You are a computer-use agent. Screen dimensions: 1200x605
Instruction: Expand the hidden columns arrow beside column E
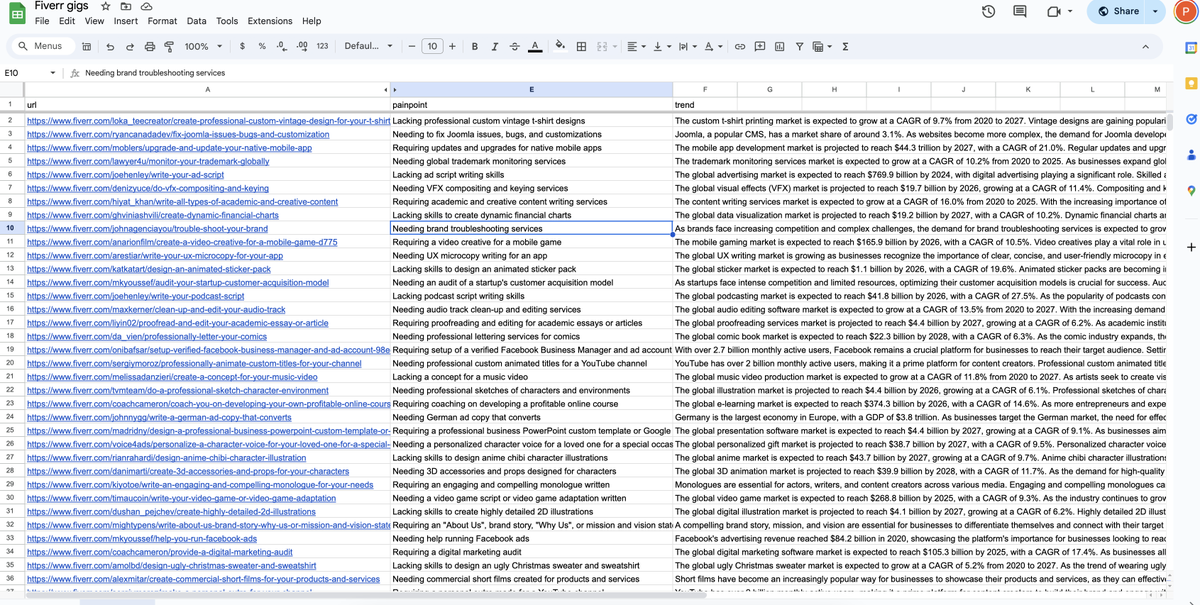point(395,90)
